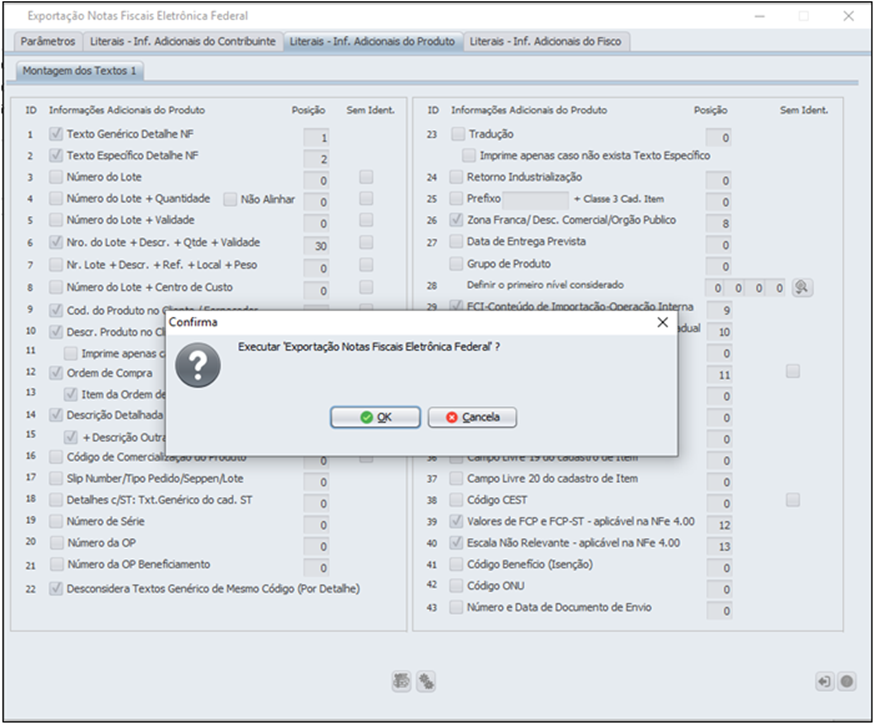This screenshot has height=725, width=875.
Task: Click the question mark icon in dialog
Action: point(198,368)
